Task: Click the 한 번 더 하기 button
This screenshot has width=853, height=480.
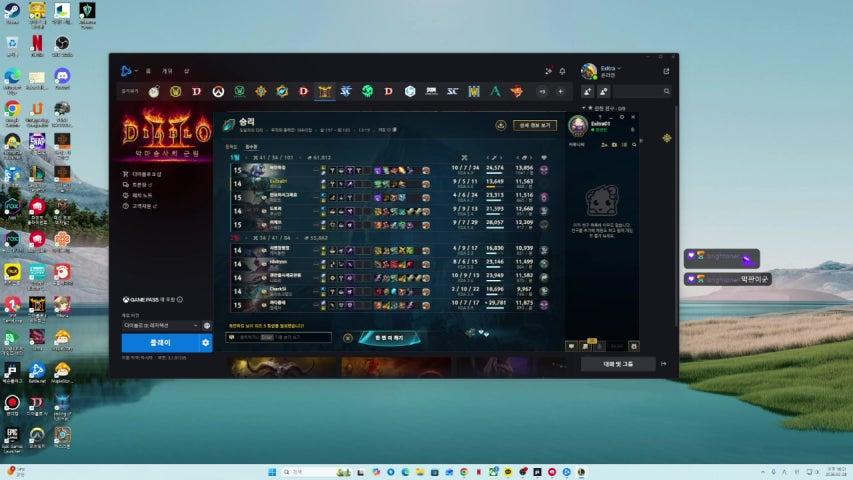Action: click(x=390, y=338)
